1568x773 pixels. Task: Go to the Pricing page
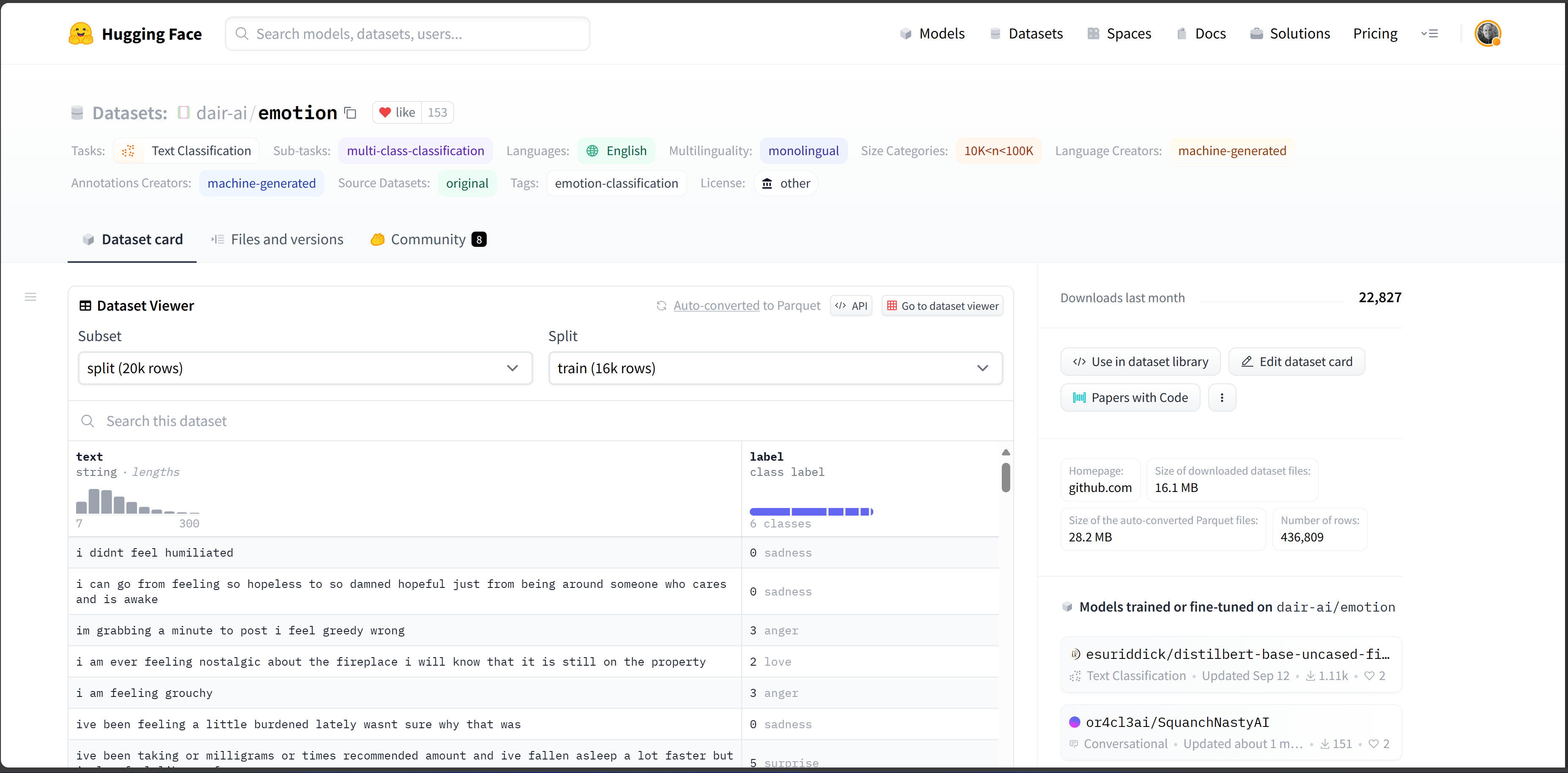(1375, 33)
